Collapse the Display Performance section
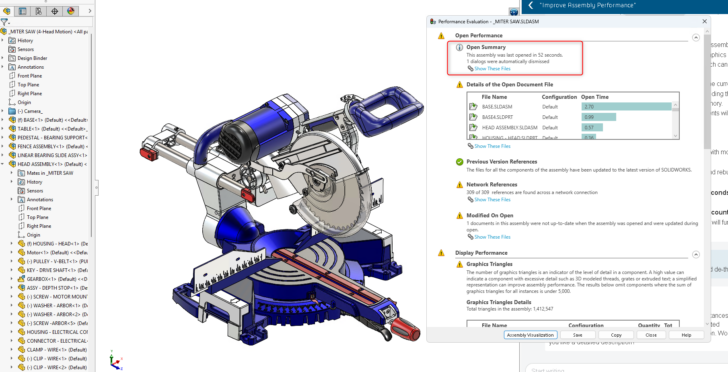728x372 pixels. [696, 255]
